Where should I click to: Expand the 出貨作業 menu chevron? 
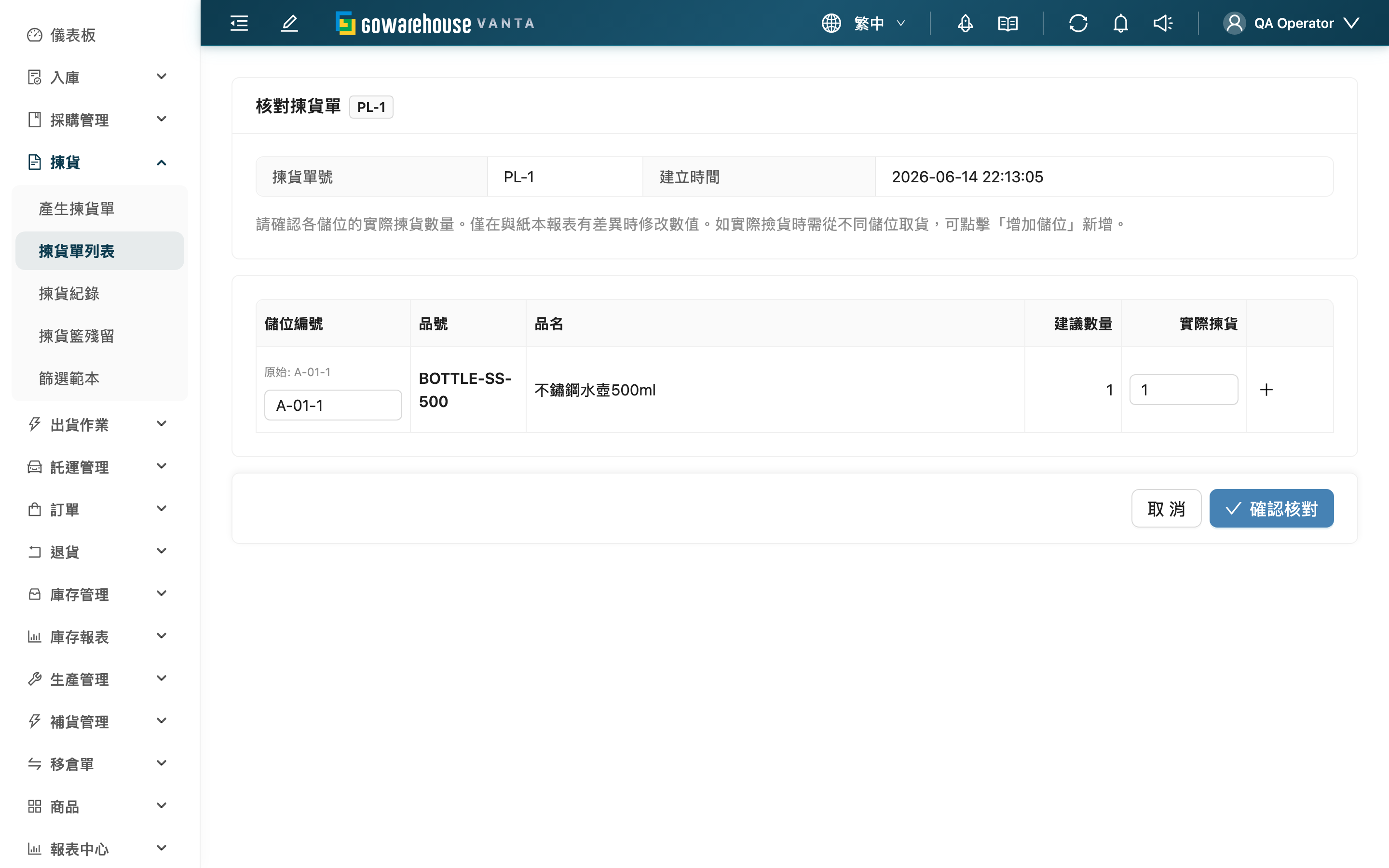click(x=161, y=424)
